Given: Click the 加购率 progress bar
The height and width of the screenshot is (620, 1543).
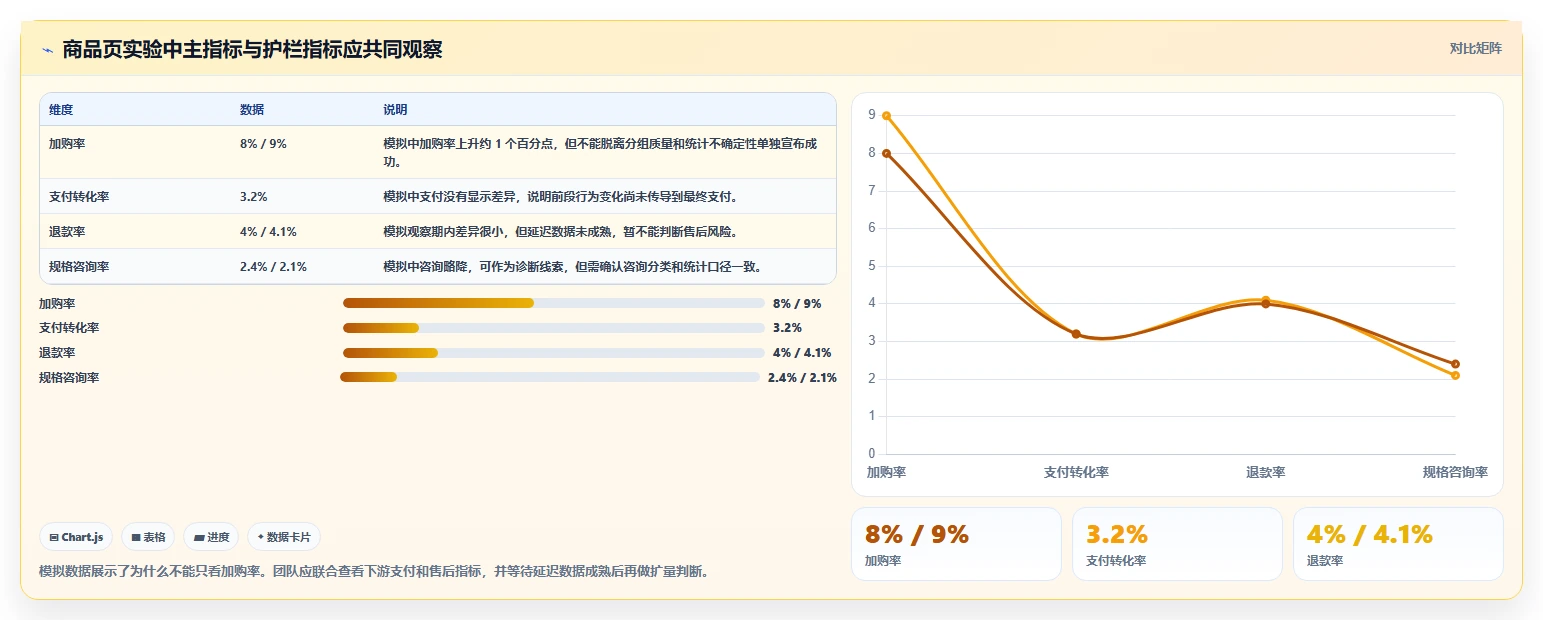Looking at the screenshot, I should pyautogui.click(x=554, y=303).
